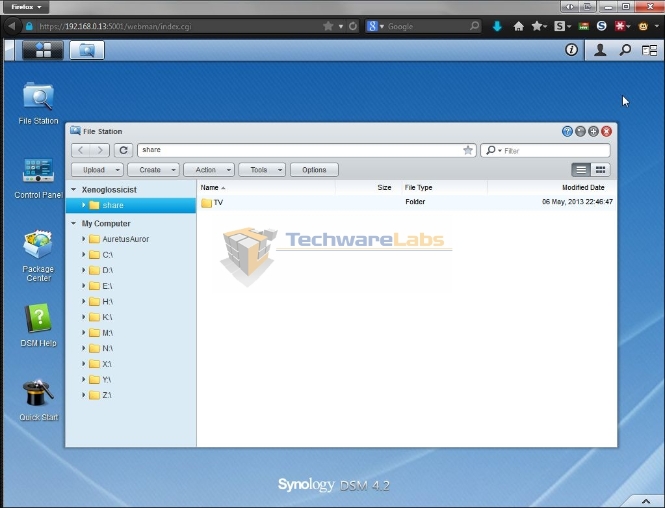This screenshot has width=665, height=508.
Task: Sort by Modified Date column
Action: point(552,187)
